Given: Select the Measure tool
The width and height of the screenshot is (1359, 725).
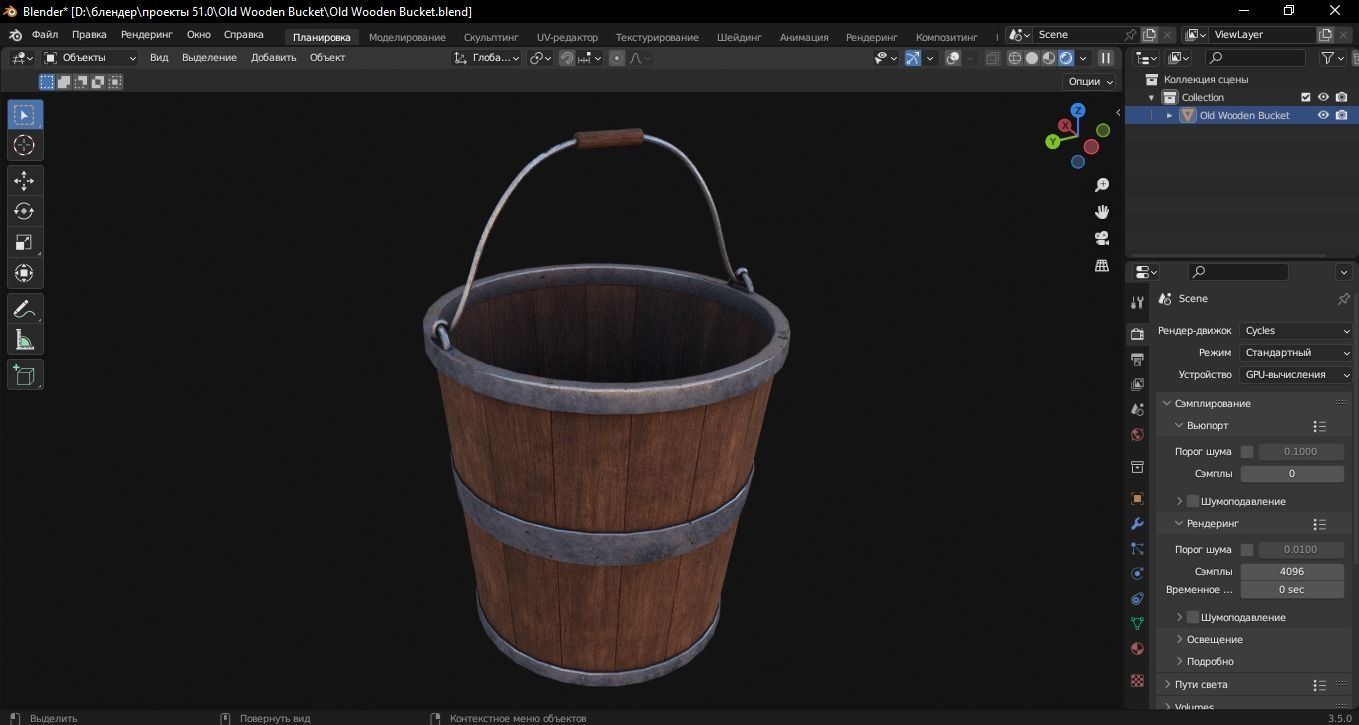Looking at the screenshot, I should (x=25, y=340).
